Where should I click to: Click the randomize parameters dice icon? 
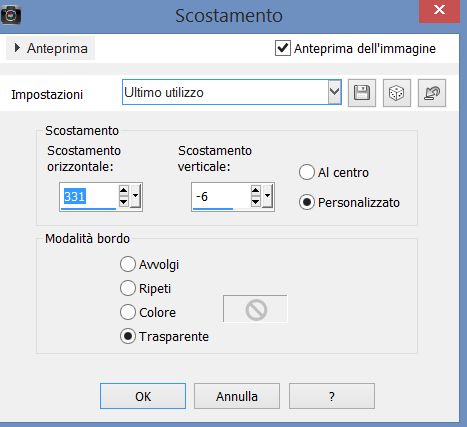(397, 93)
